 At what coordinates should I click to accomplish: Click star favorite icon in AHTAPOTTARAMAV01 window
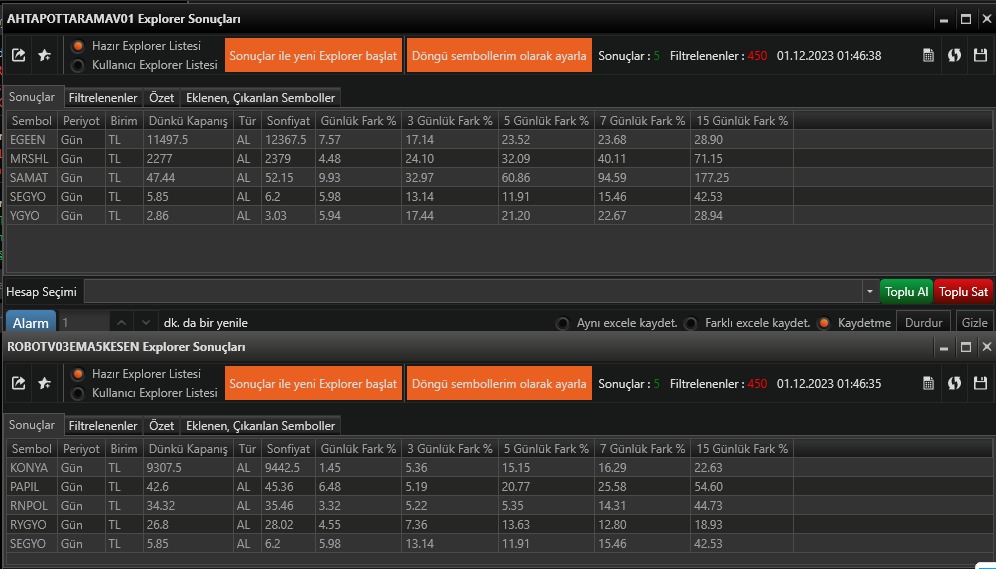[x=44, y=55]
